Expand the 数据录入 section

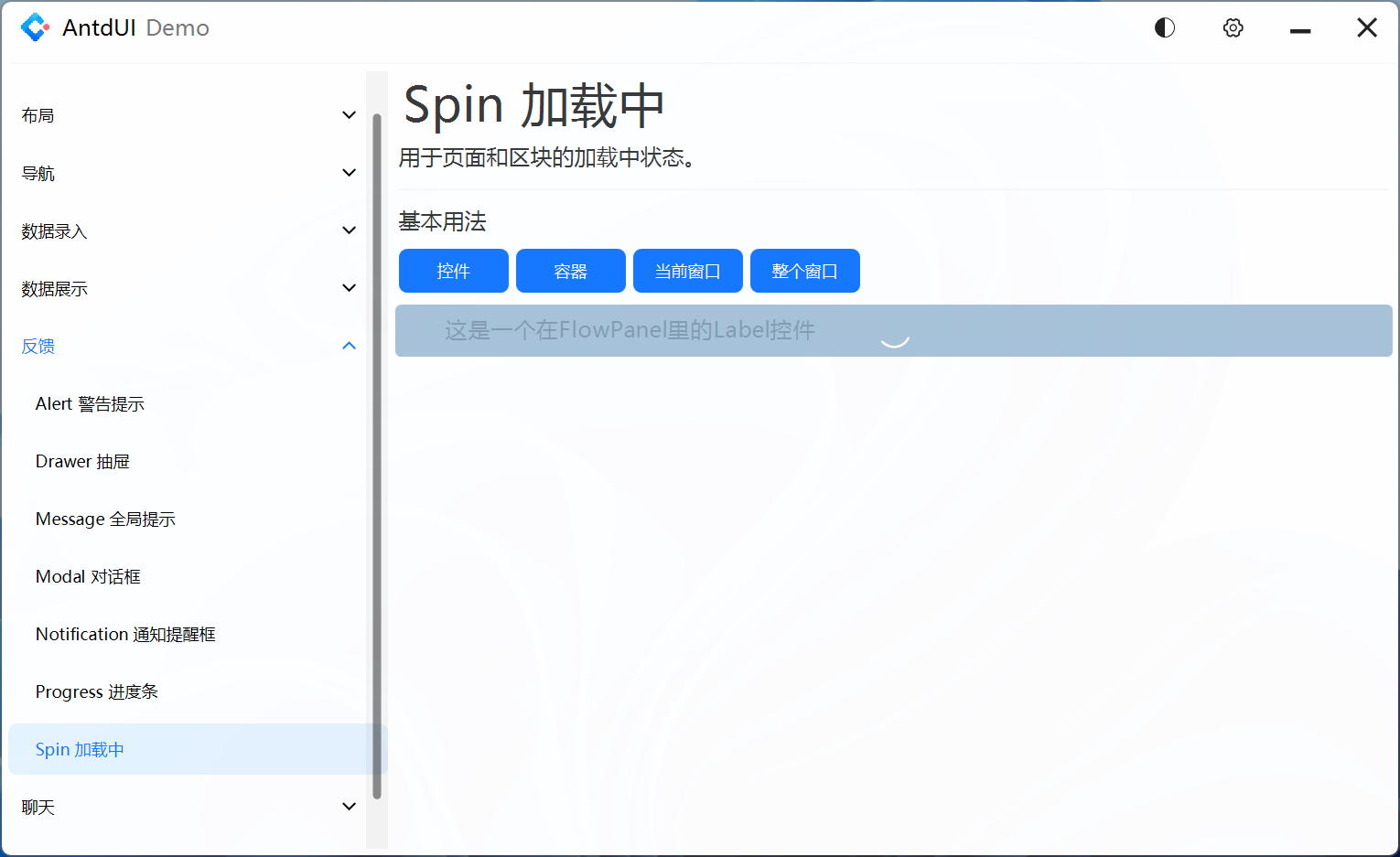click(183, 230)
